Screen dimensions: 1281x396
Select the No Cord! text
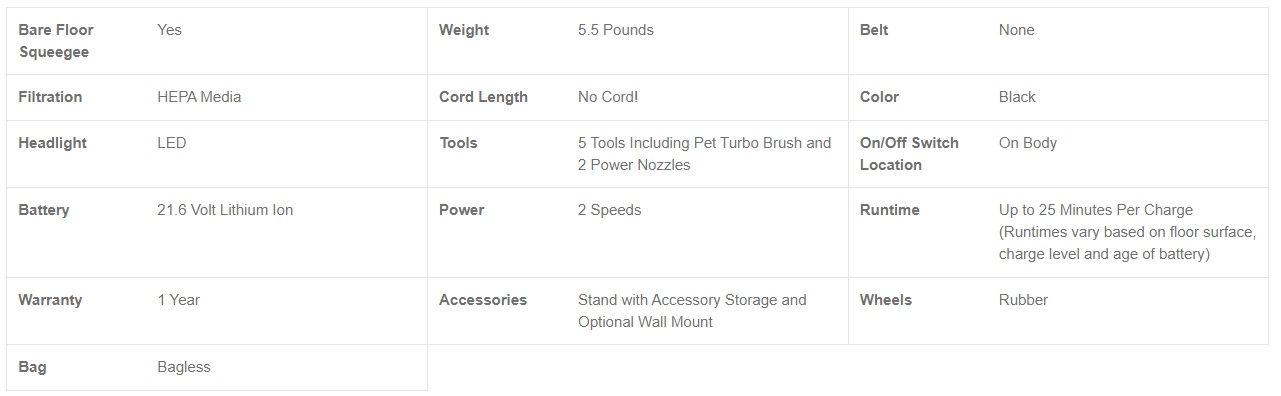pos(608,97)
